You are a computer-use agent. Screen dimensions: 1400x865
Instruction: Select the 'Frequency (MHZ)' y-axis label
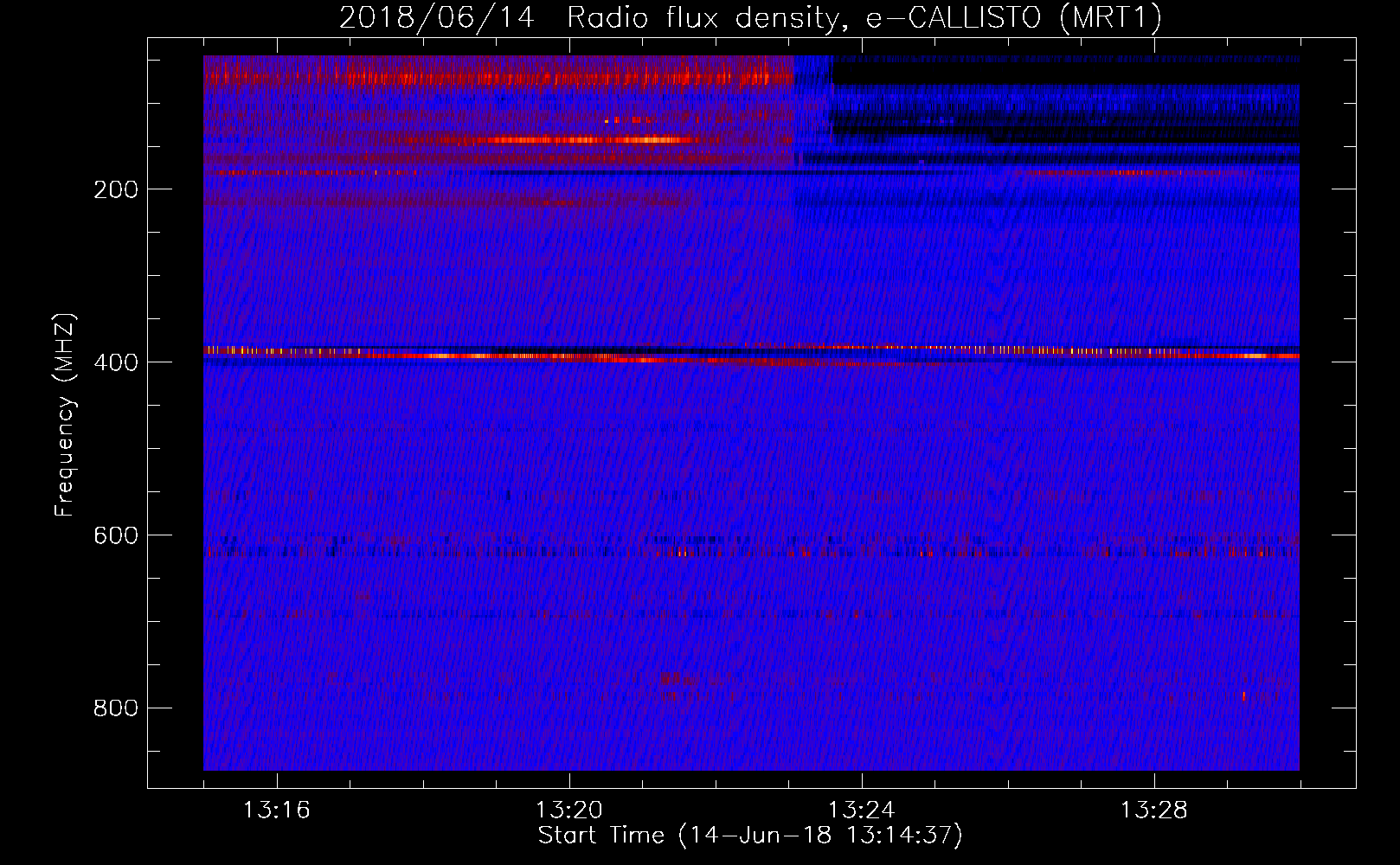[65, 414]
